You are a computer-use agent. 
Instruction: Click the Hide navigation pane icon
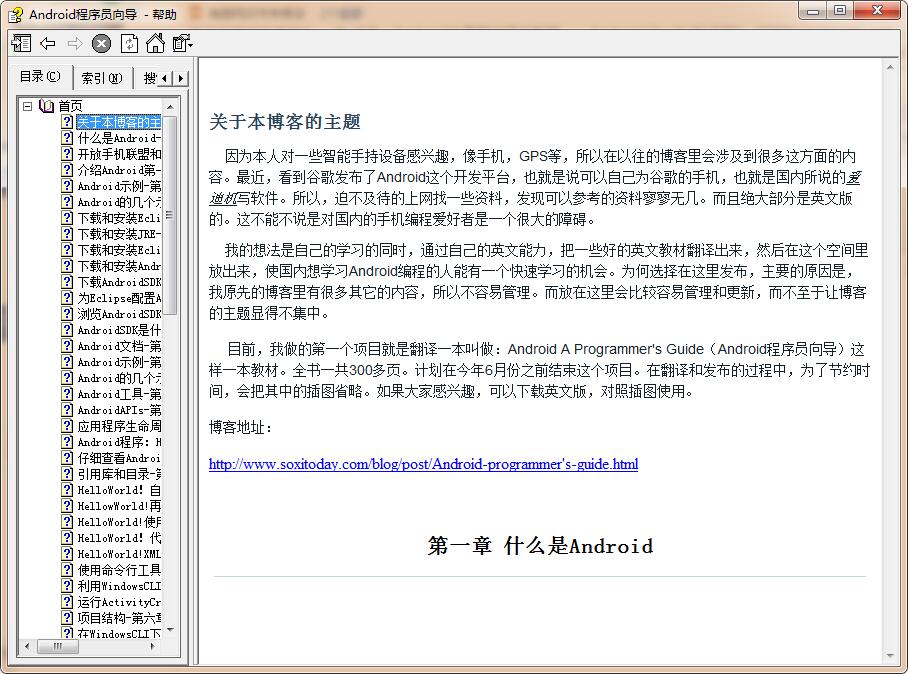[21, 42]
